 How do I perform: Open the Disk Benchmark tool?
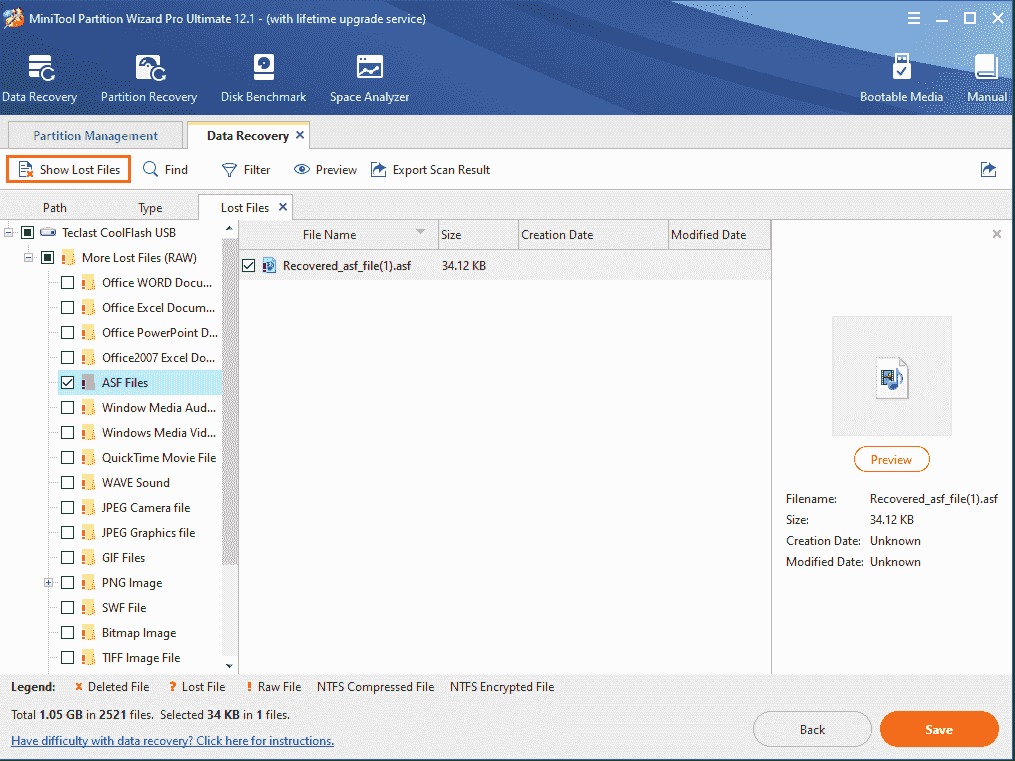pos(263,79)
